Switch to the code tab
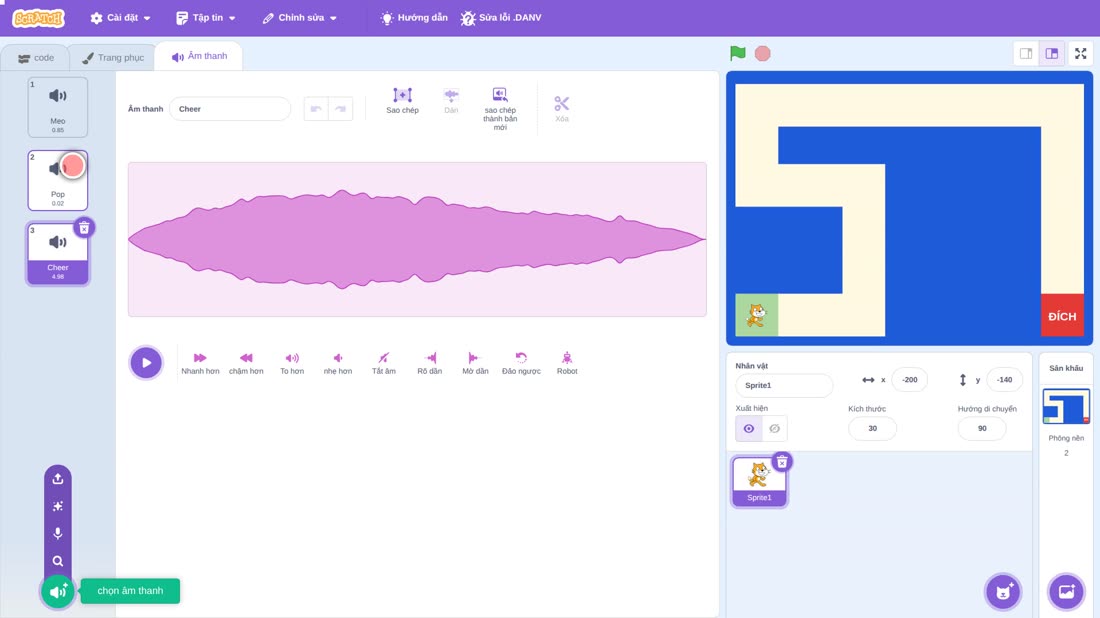This screenshot has height=618, width=1100. (36, 58)
